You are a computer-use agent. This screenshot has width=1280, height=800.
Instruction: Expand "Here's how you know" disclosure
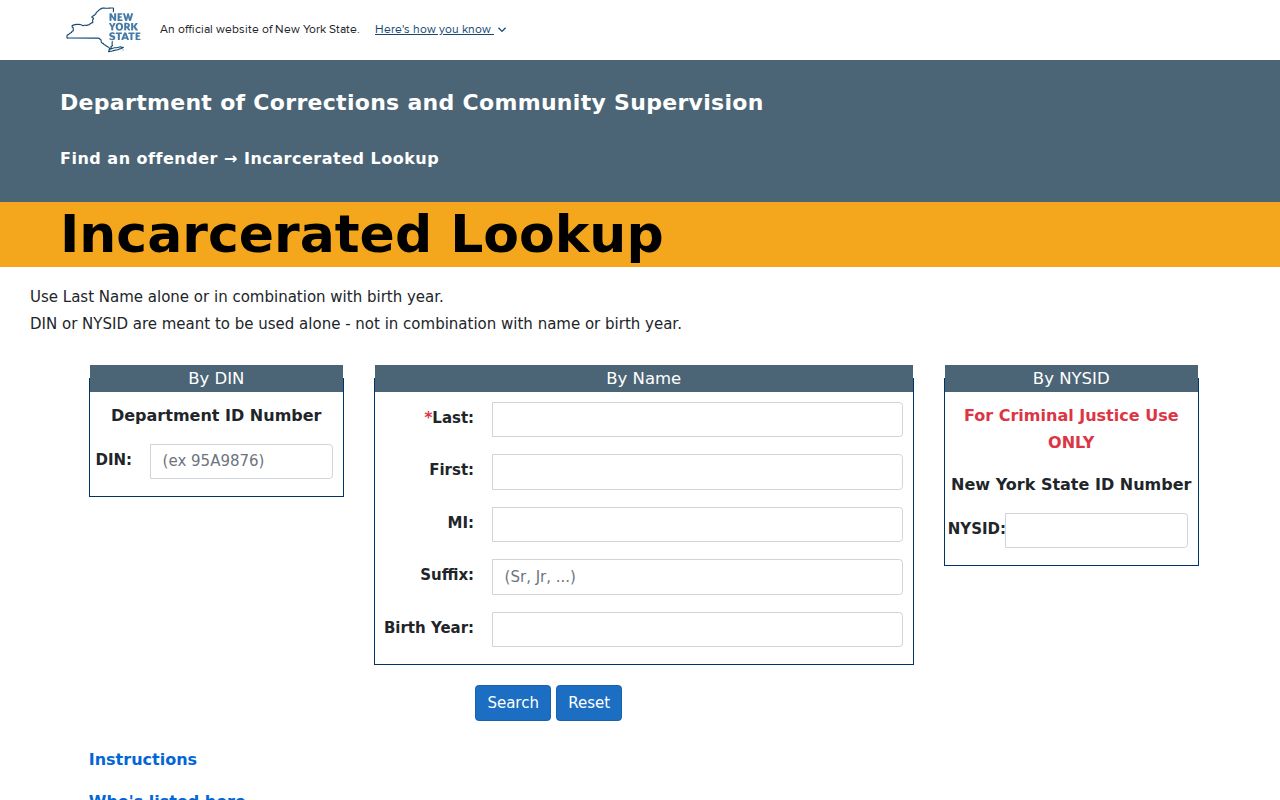(440, 29)
